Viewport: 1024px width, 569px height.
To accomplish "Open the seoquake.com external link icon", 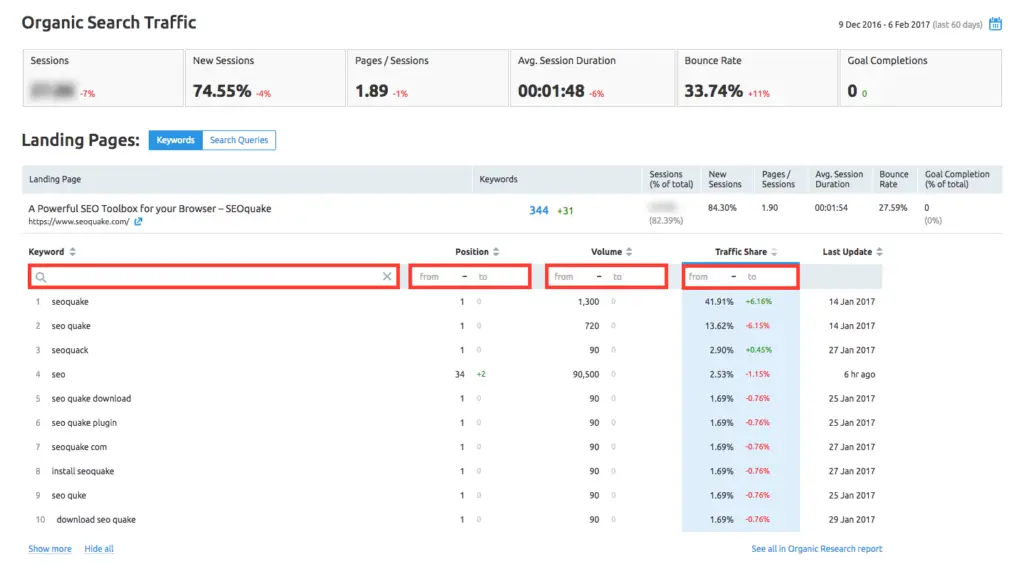I will [x=138, y=221].
